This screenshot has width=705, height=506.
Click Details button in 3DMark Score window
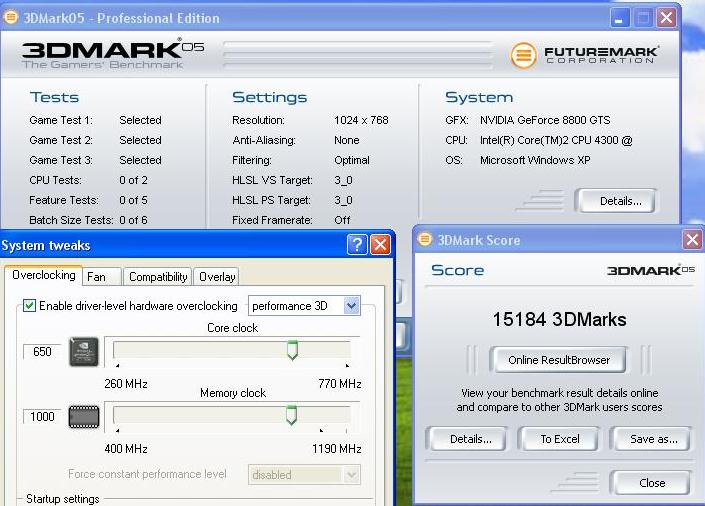click(470, 439)
